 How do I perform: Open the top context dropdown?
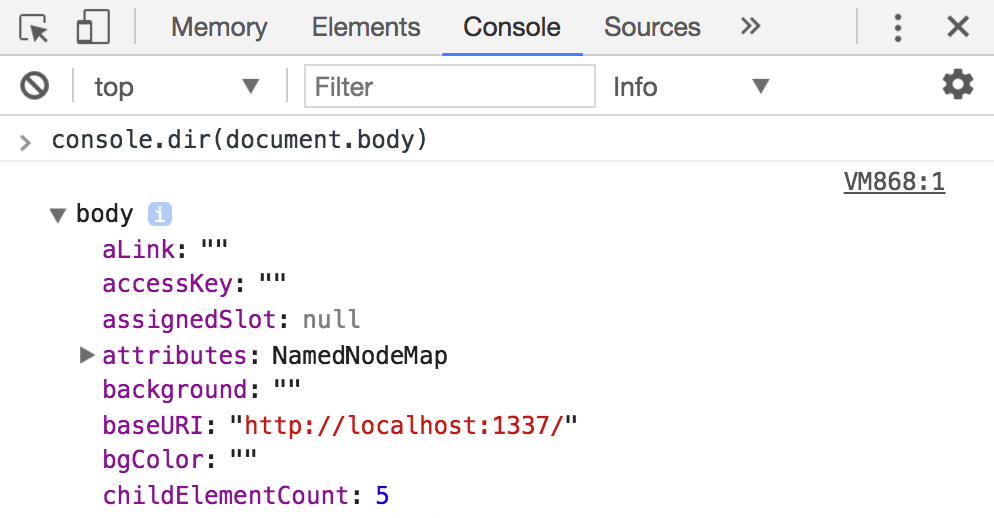coord(178,86)
